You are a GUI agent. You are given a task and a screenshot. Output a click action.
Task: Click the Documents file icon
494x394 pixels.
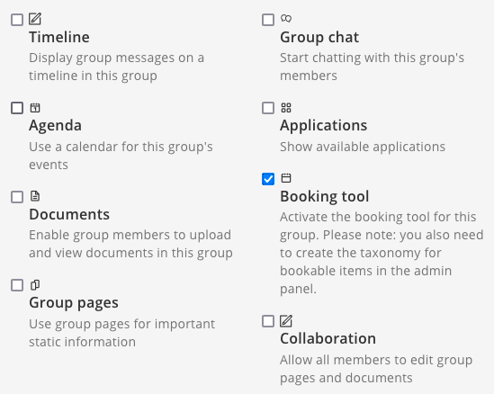(35, 196)
